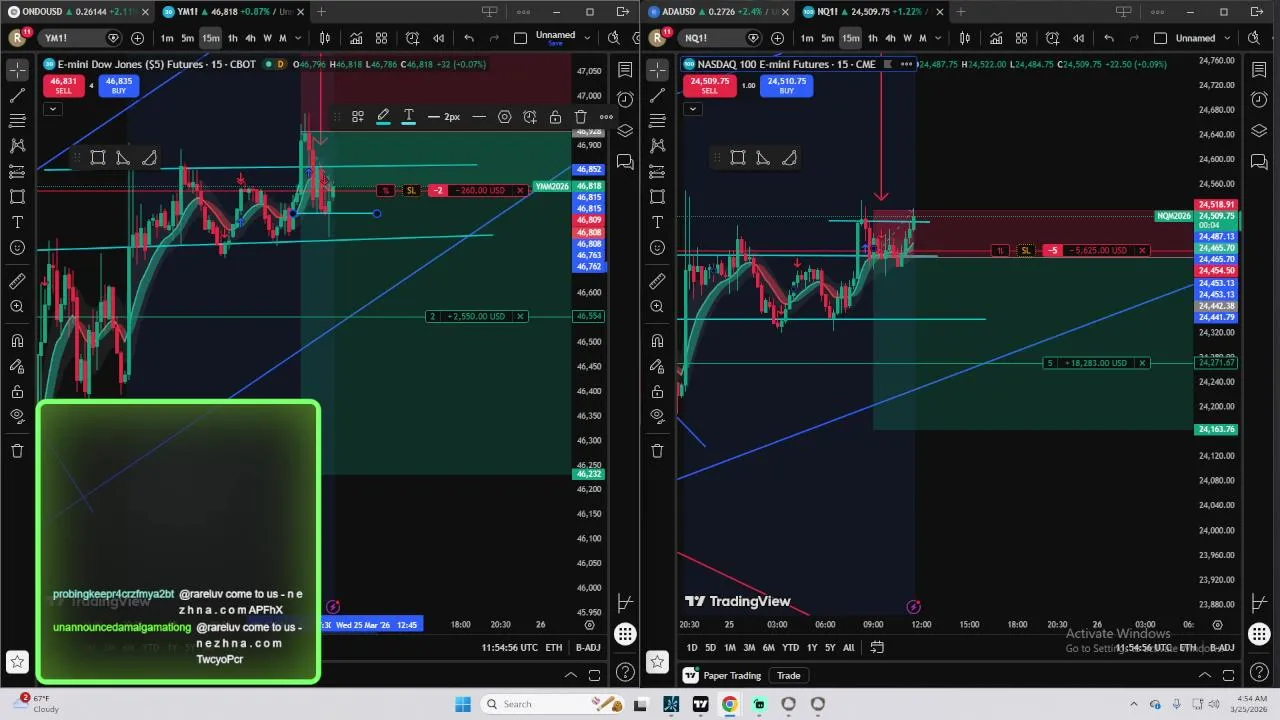This screenshot has width=1280, height=720.
Task: Toggle B-ADJ adjustment in YM1! bottom bar
Action: coord(588,648)
